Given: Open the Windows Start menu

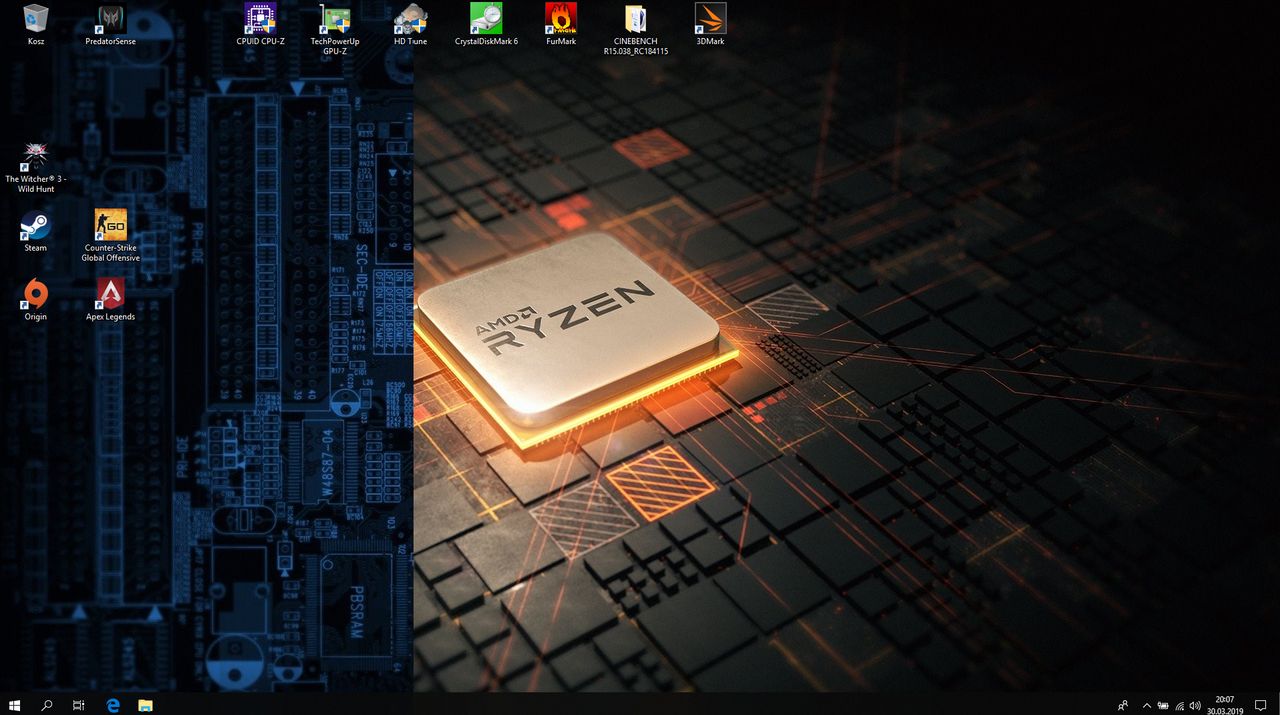Looking at the screenshot, I should [15, 705].
